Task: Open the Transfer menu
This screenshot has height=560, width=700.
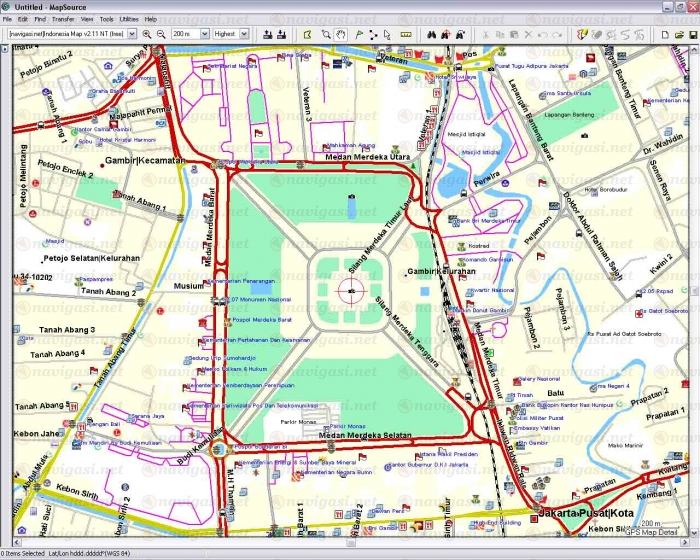Action: coord(63,19)
